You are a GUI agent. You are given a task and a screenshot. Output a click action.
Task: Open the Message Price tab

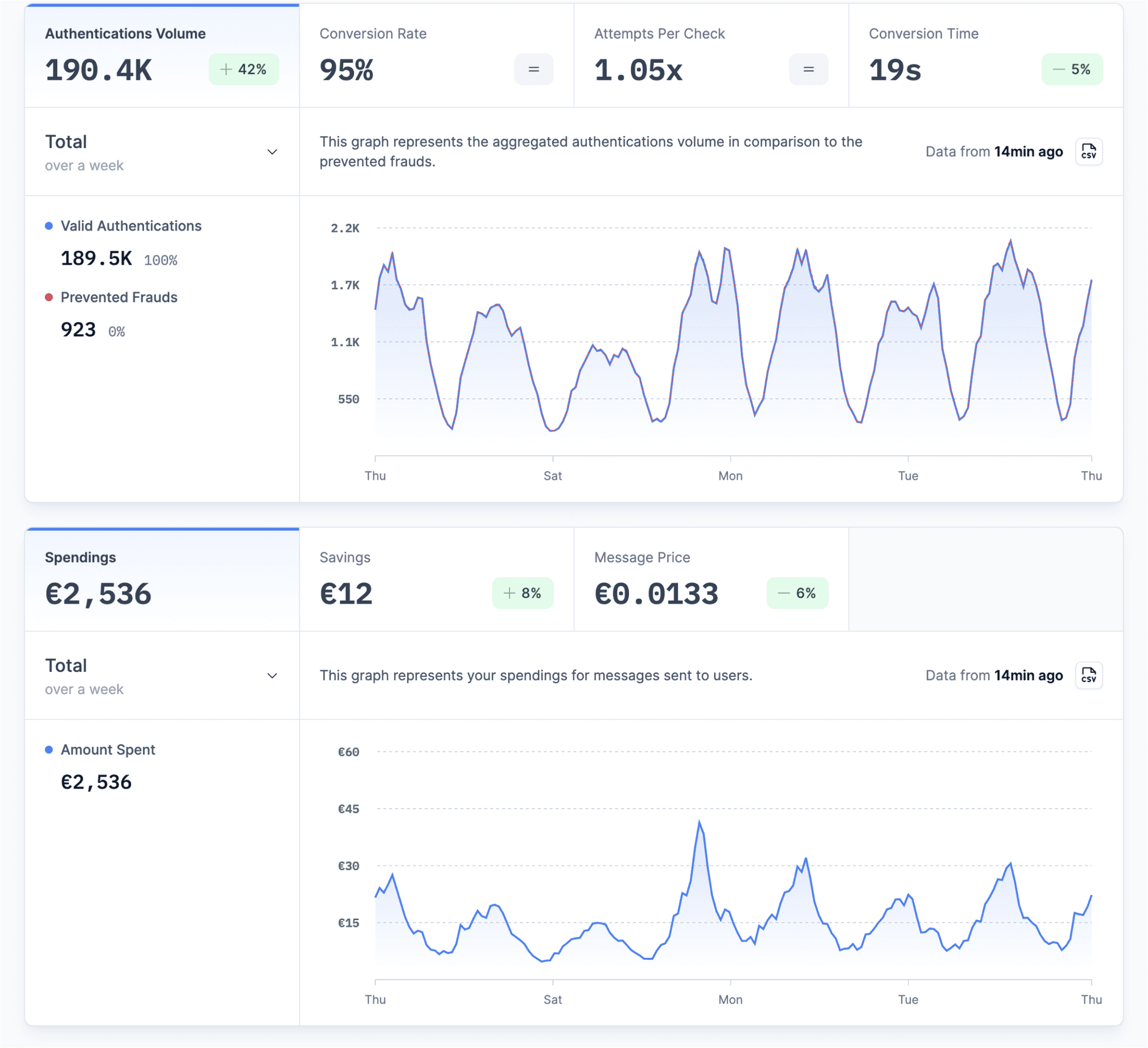click(711, 580)
